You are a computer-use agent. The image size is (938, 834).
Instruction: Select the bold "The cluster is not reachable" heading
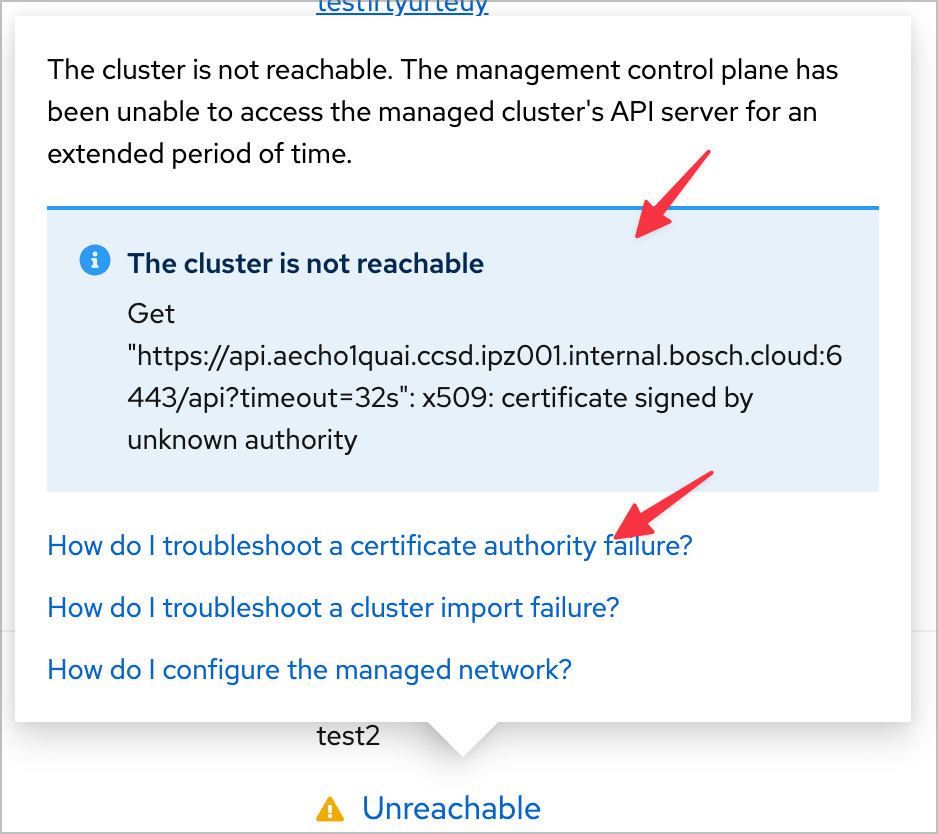(x=305, y=263)
